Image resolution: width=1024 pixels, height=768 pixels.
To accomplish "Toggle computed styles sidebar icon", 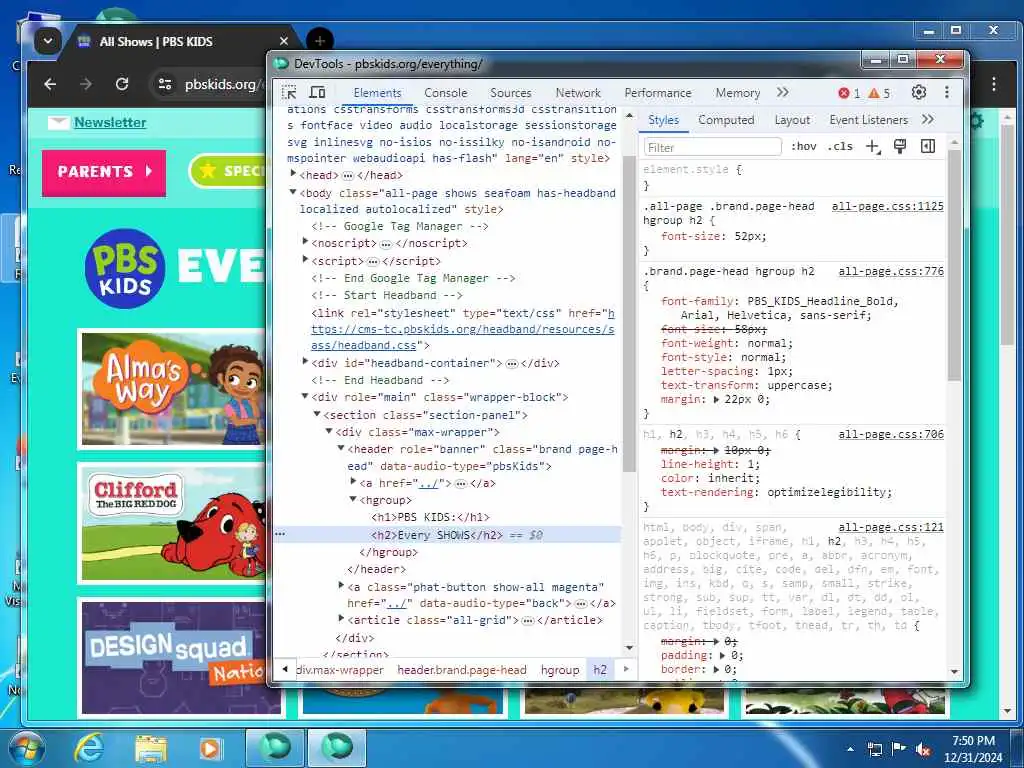I will coord(928,146).
